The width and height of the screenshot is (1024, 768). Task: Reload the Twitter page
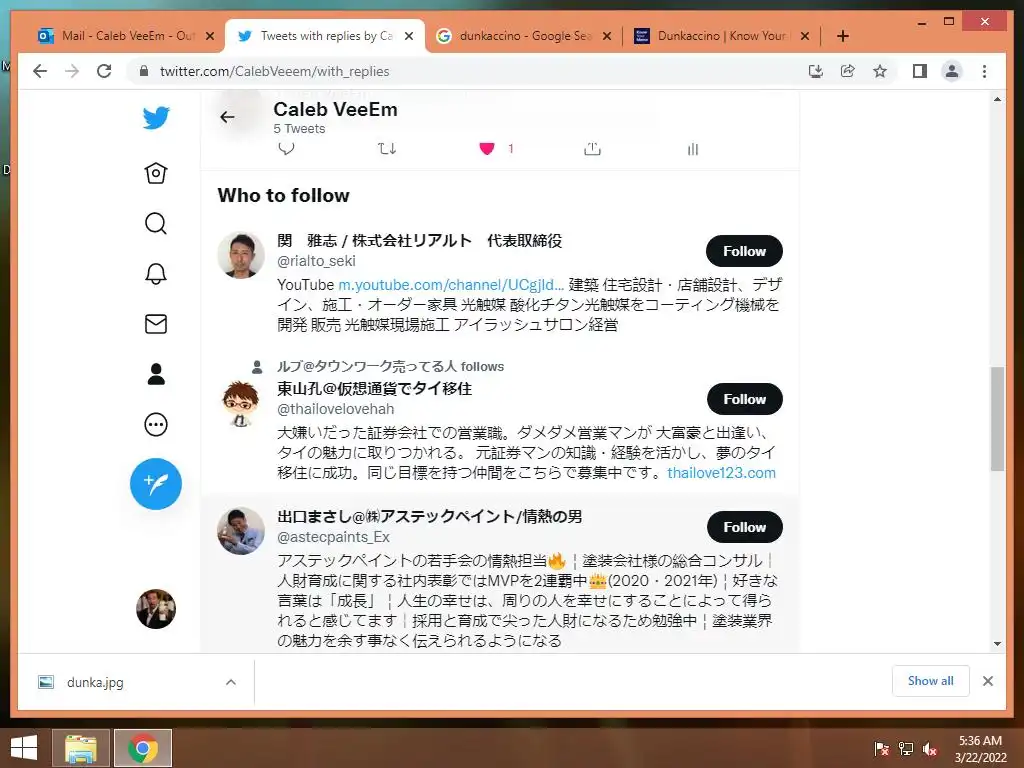click(104, 71)
